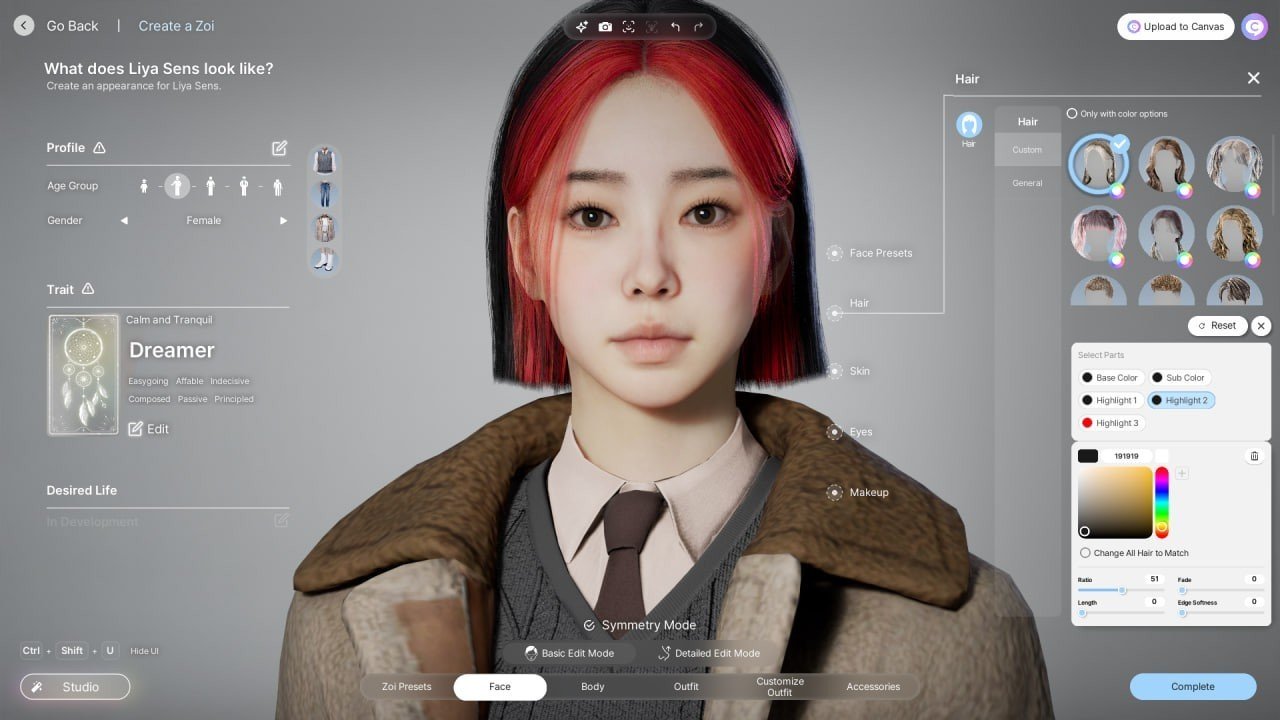The width and height of the screenshot is (1280, 720).
Task: Add color preset with plus button
Action: [x=1182, y=473]
